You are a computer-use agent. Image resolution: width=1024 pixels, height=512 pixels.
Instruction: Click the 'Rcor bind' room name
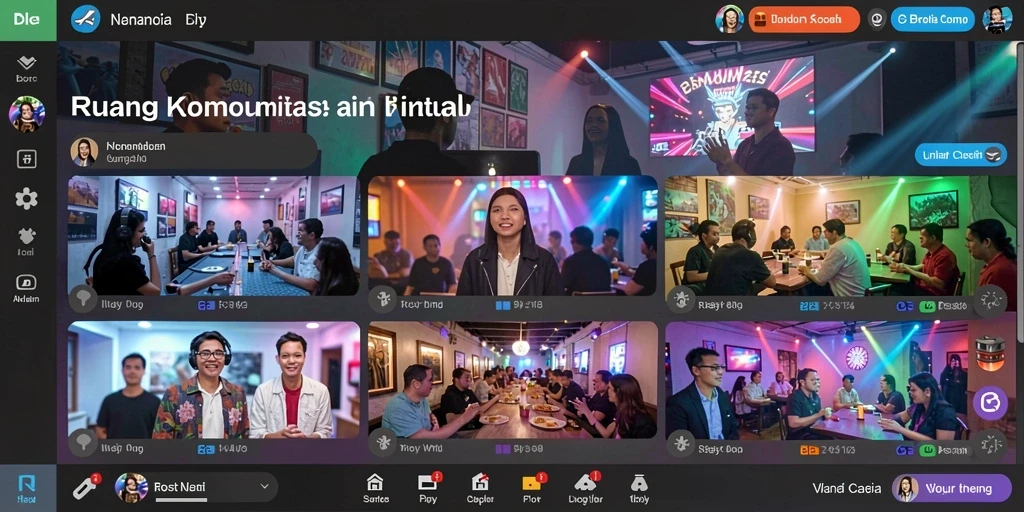(x=421, y=305)
